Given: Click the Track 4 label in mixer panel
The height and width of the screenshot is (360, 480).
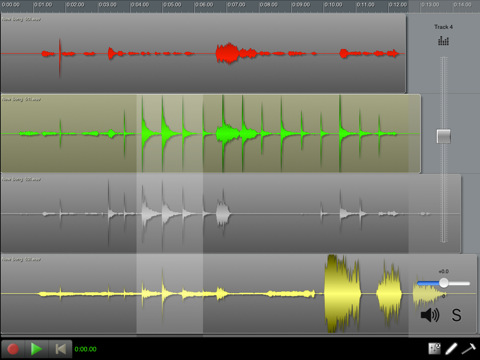Looking at the screenshot, I should coord(443,27).
